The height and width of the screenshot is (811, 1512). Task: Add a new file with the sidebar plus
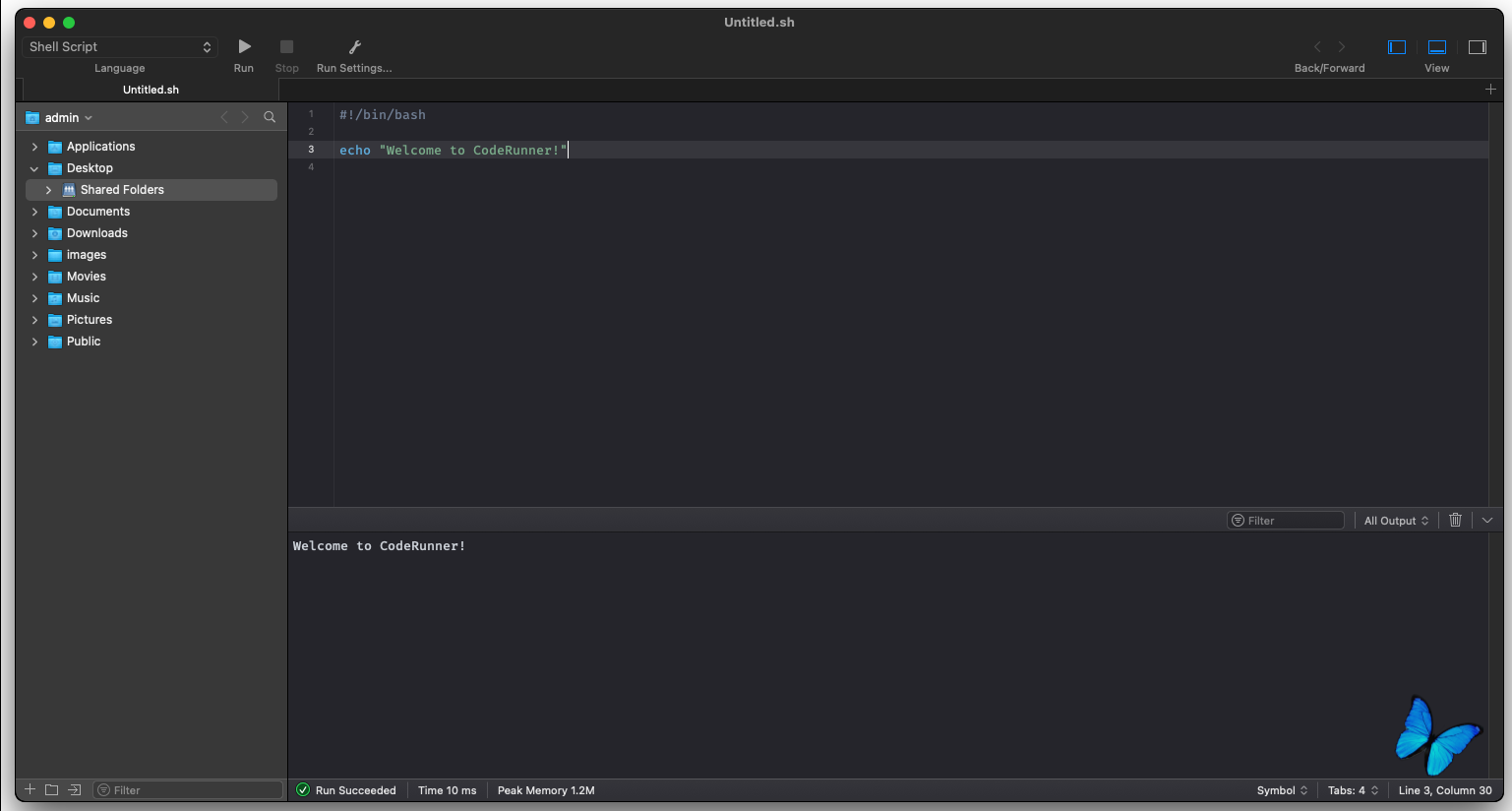(x=30, y=789)
